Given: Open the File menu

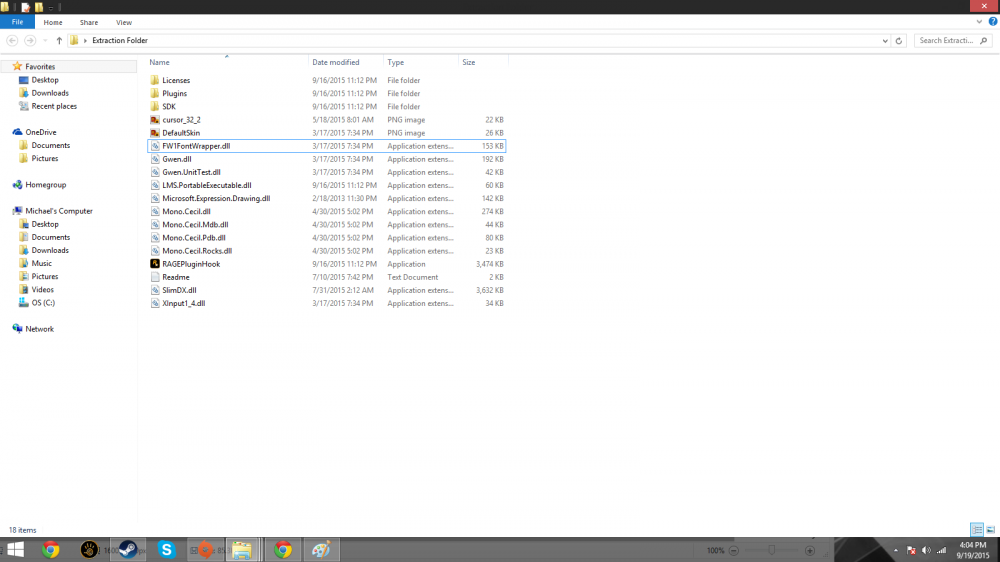Looking at the screenshot, I should 17,22.
